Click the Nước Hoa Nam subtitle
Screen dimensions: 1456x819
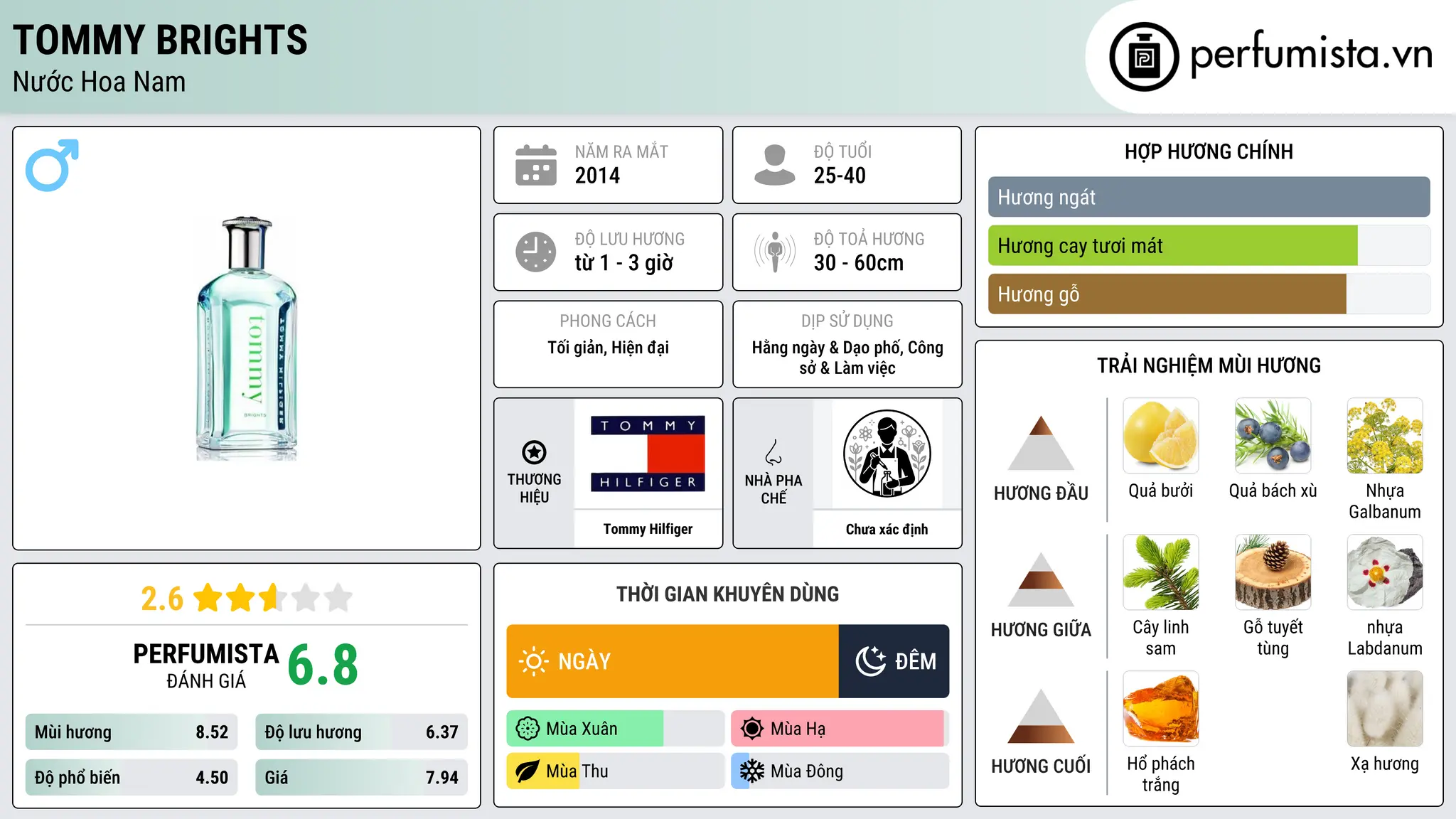click(99, 82)
